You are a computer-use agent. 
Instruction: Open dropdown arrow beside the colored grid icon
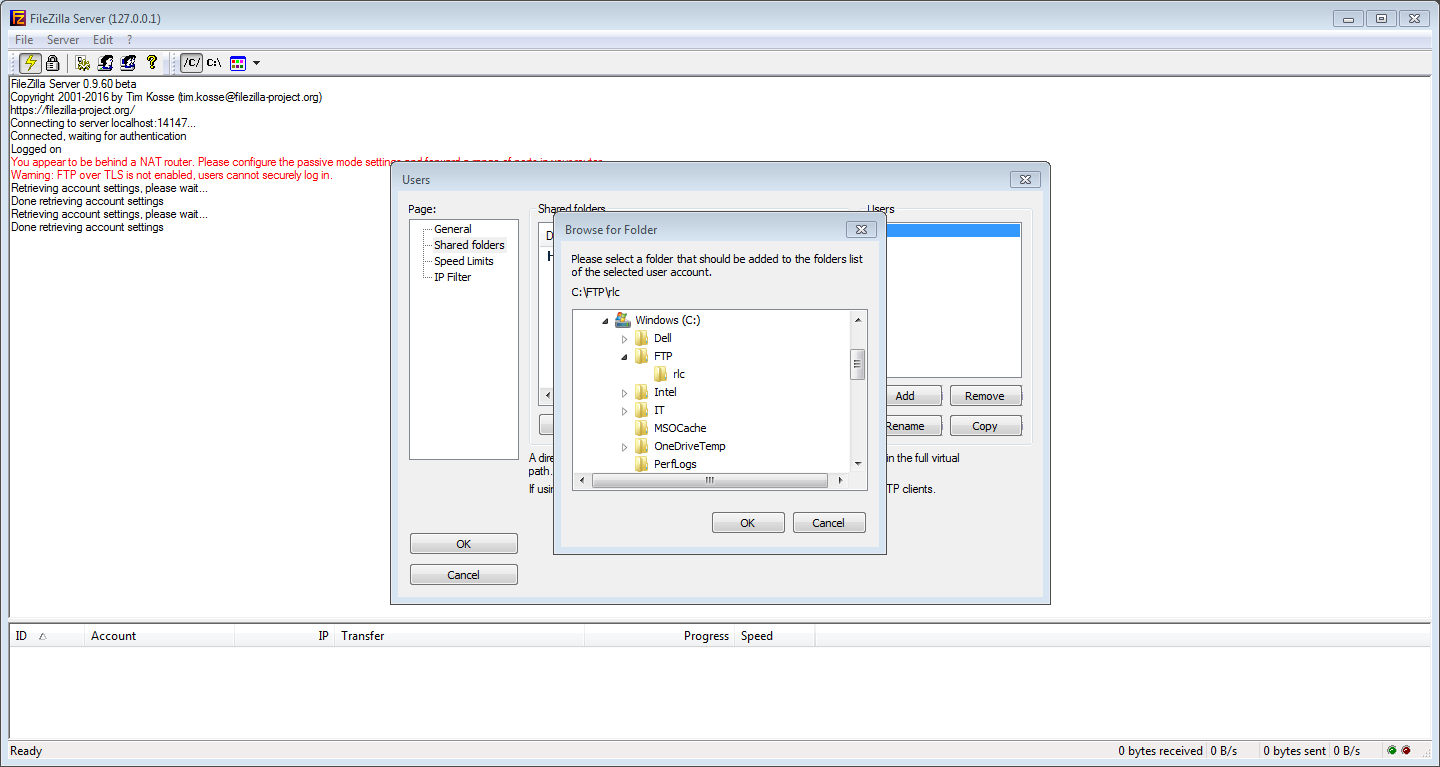click(x=257, y=63)
